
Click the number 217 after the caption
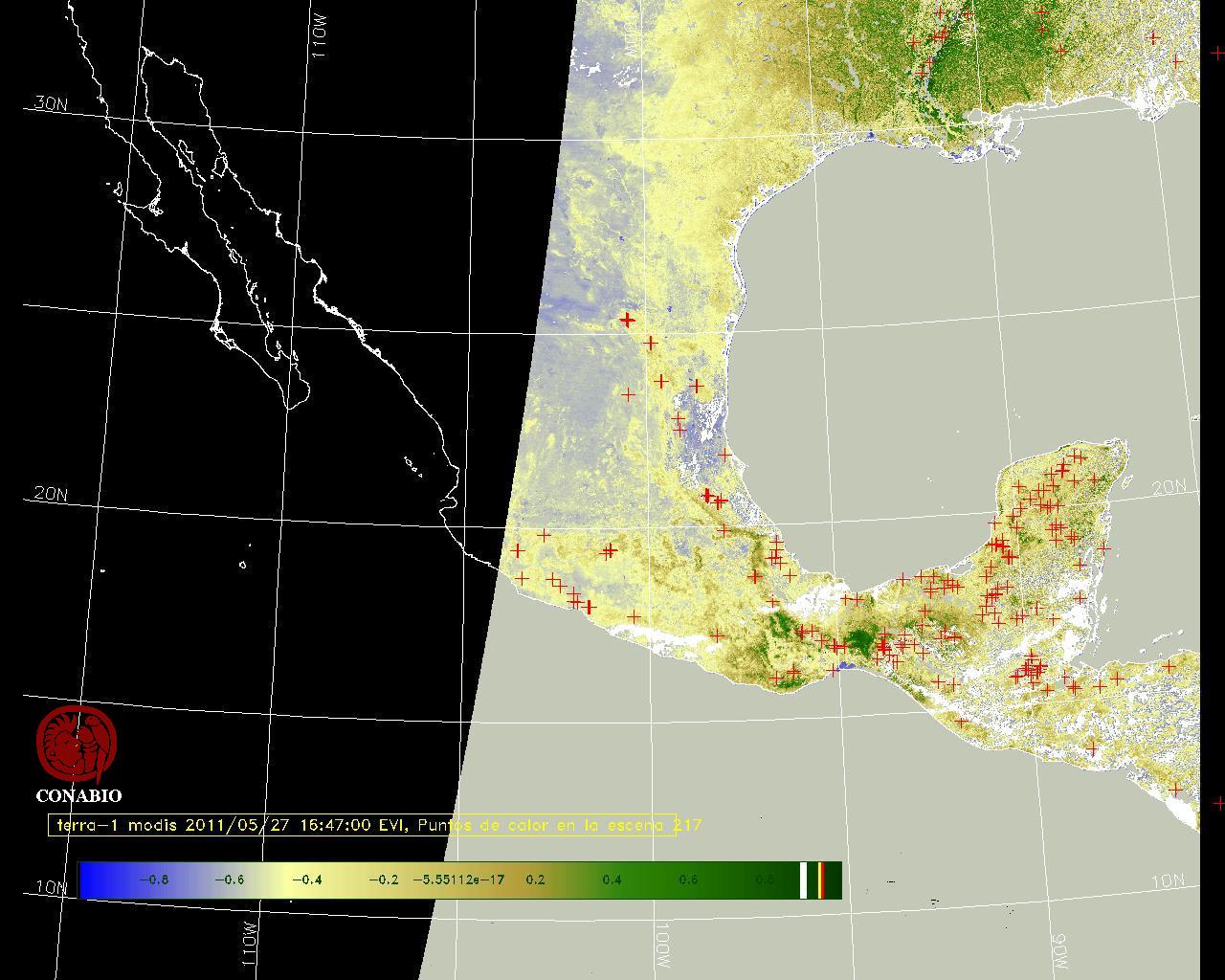(689, 824)
